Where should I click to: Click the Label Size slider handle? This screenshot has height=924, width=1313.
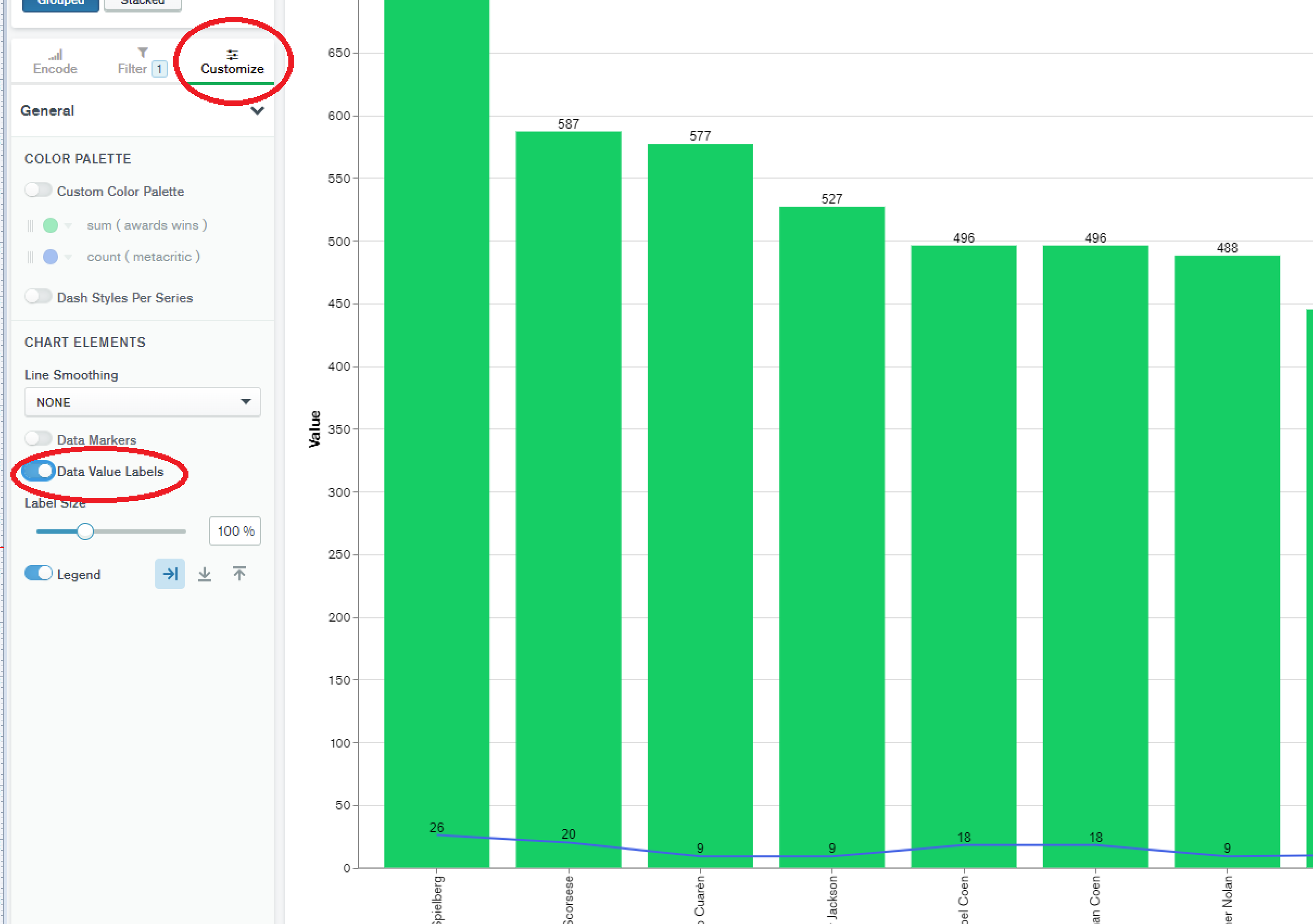[85, 531]
